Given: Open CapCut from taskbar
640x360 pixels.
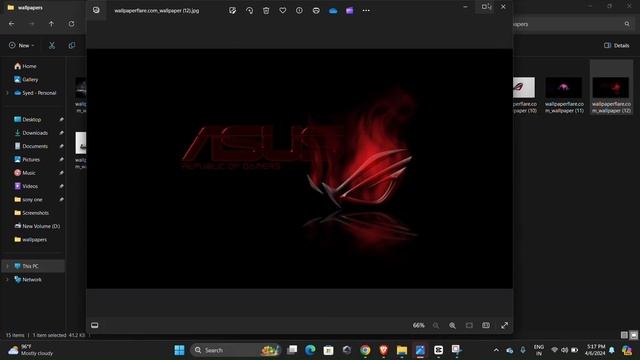Looking at the screenshot, I should point(438,350).
